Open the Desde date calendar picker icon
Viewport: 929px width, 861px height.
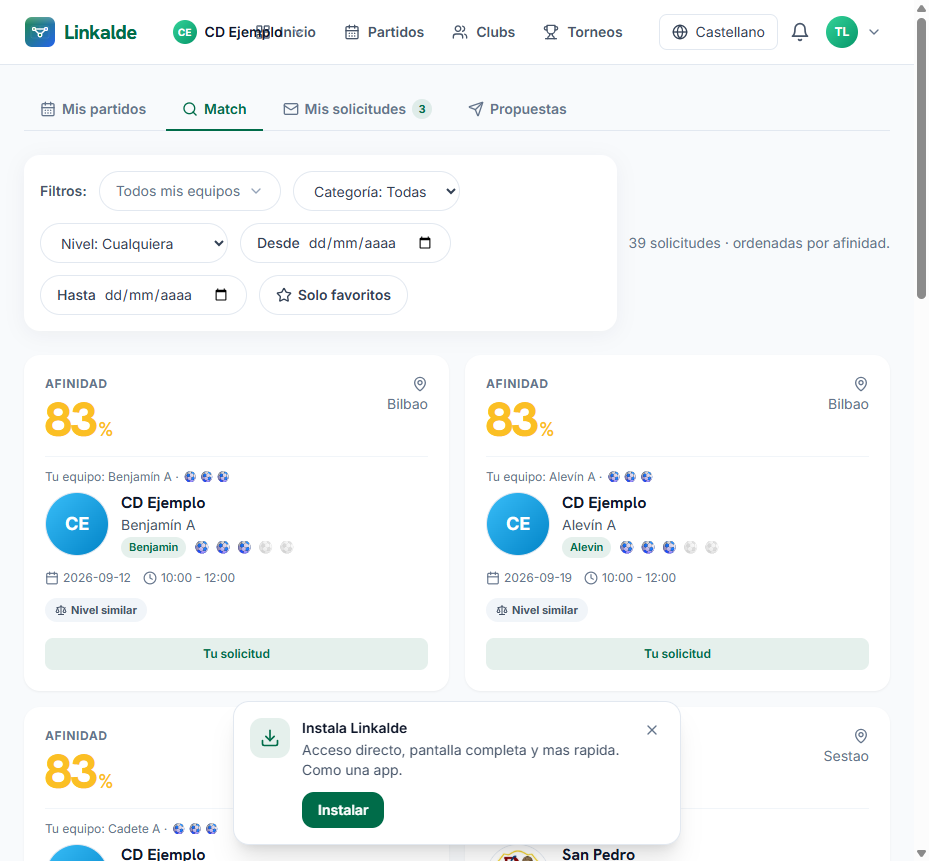tap(425, 243)
